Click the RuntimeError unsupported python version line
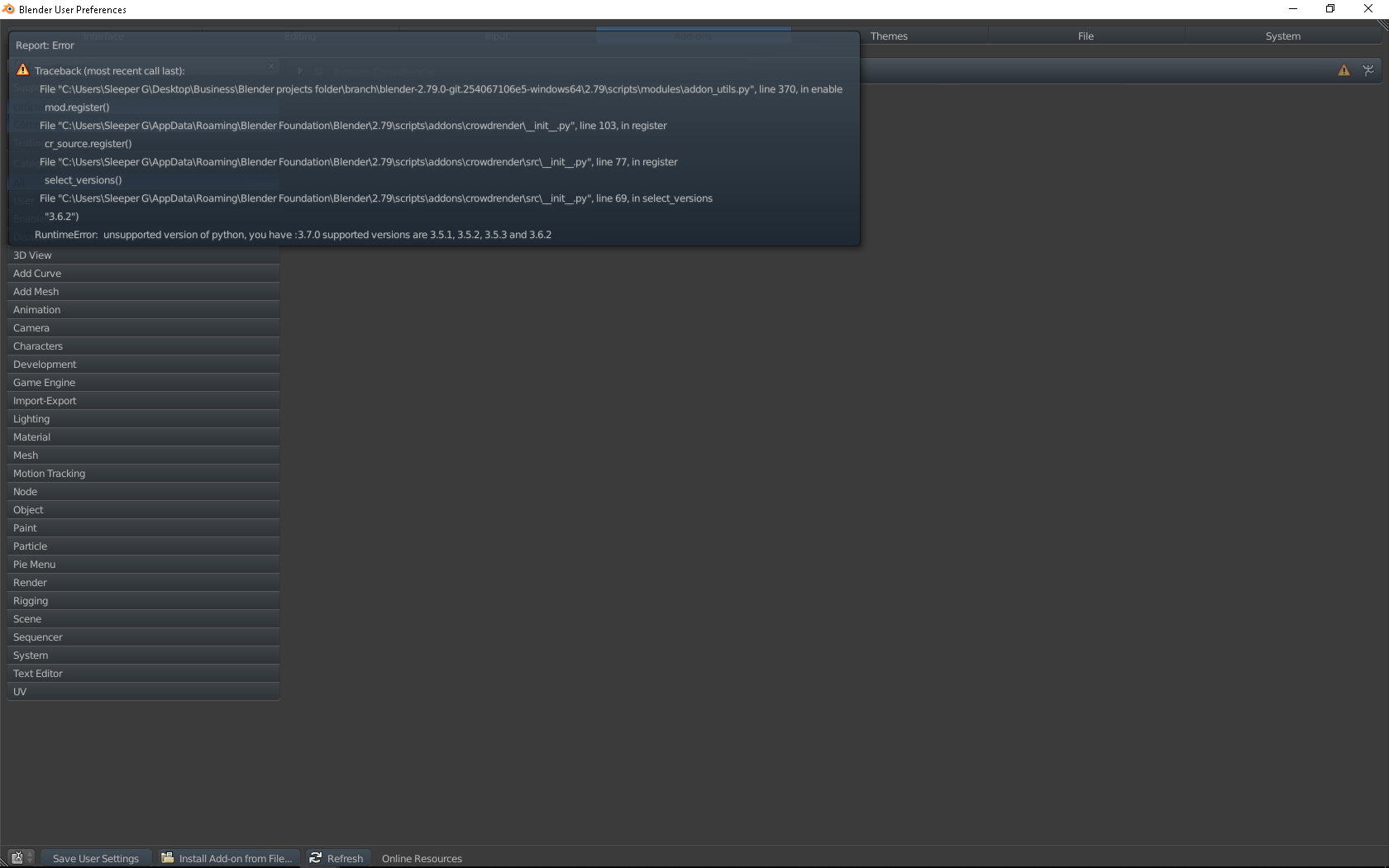This screenshot has height=868, width=1389. point(293,235)
